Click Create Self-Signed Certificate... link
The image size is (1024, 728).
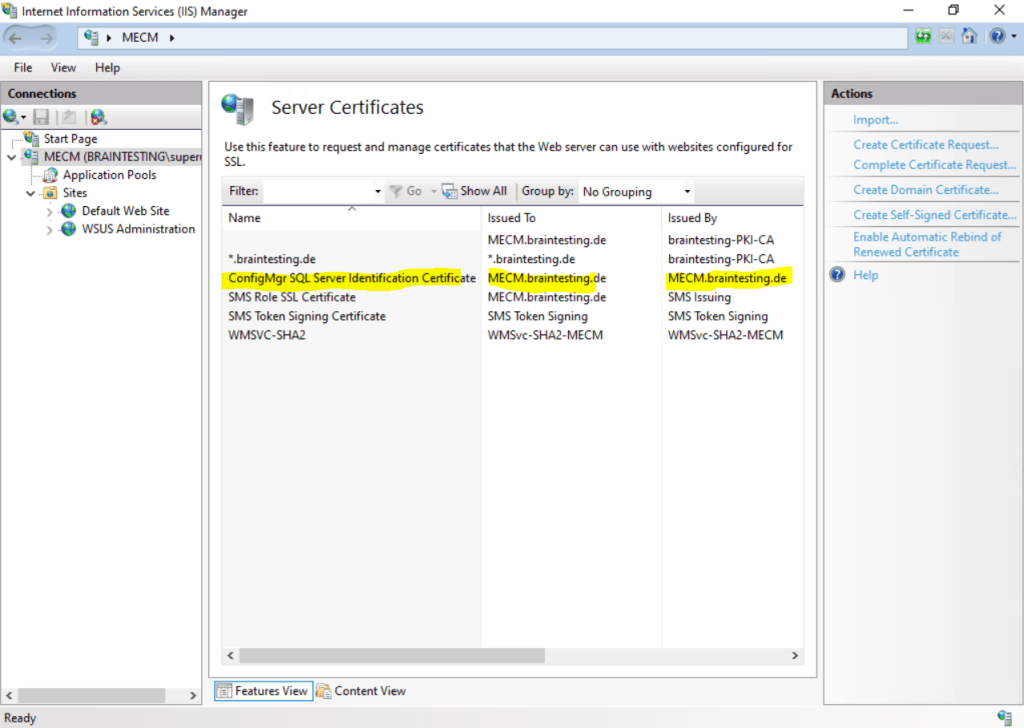tap(935, 215)
